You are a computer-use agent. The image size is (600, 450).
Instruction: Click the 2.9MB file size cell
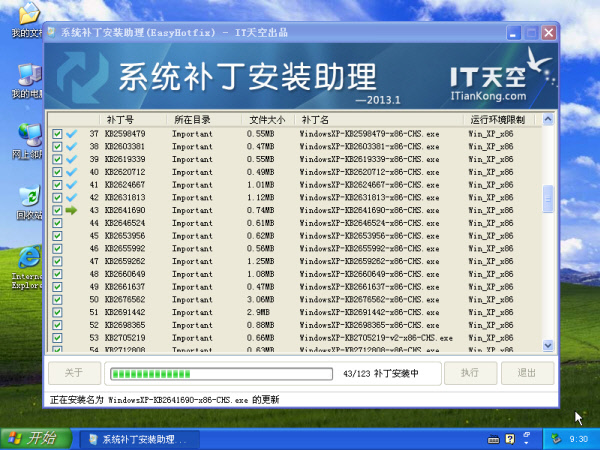pos(258,312)
